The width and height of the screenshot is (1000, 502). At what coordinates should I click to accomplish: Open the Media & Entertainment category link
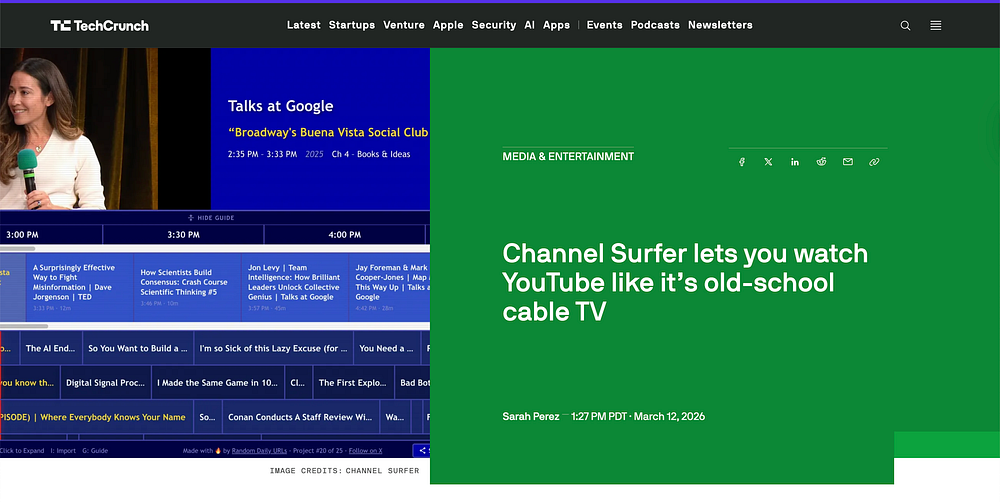click(568, 156)
